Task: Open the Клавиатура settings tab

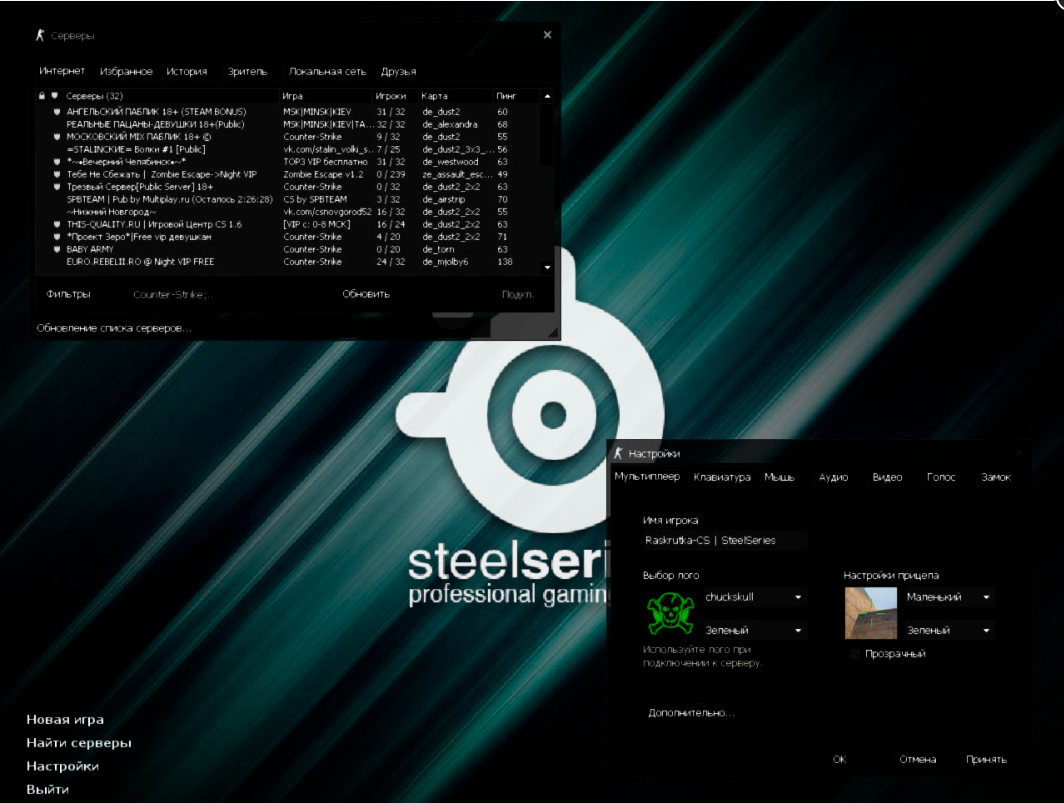Action: (x=722, y=477)
